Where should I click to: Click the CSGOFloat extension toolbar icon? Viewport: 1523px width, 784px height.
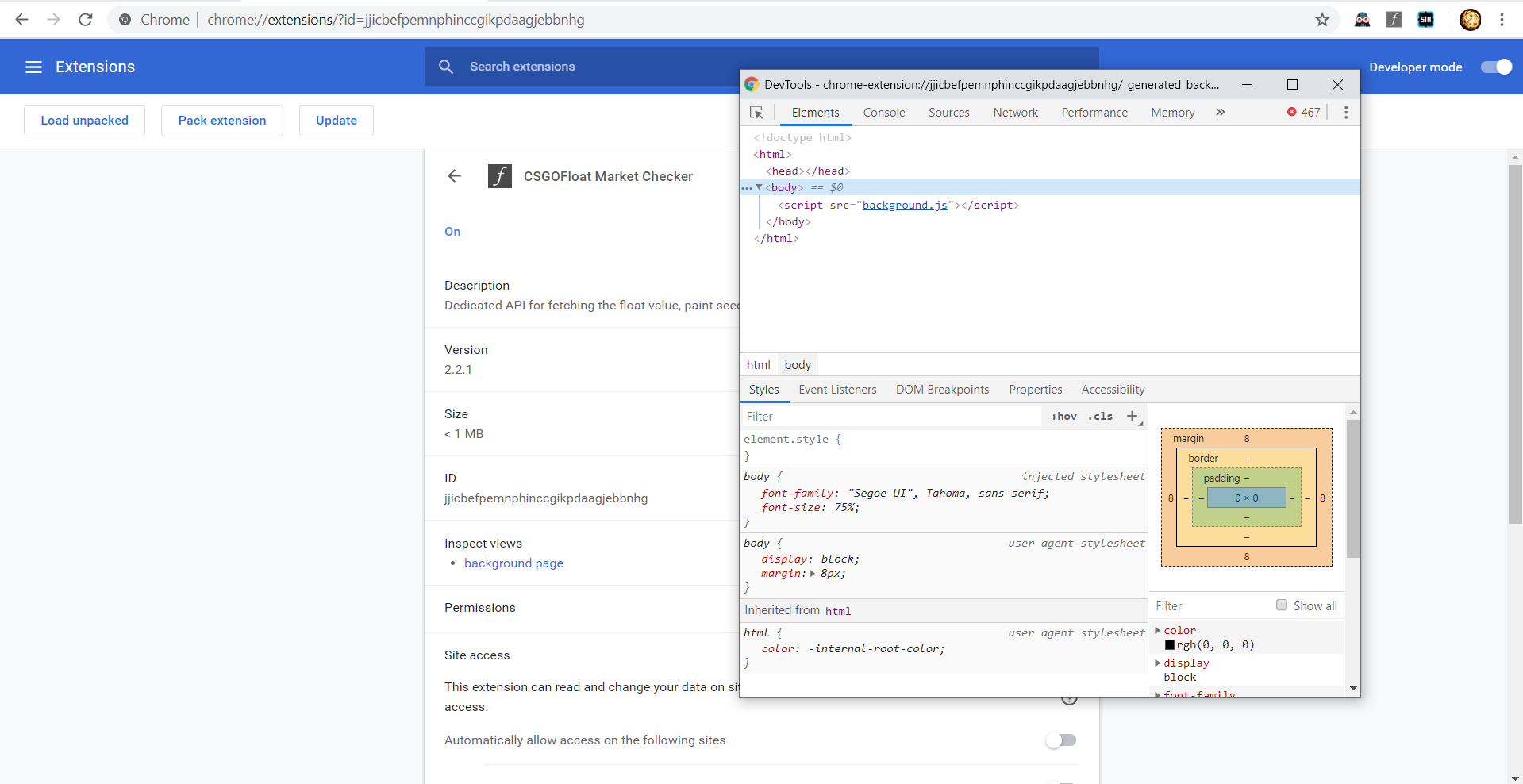pyautogui.click(x=1394, y=19)
